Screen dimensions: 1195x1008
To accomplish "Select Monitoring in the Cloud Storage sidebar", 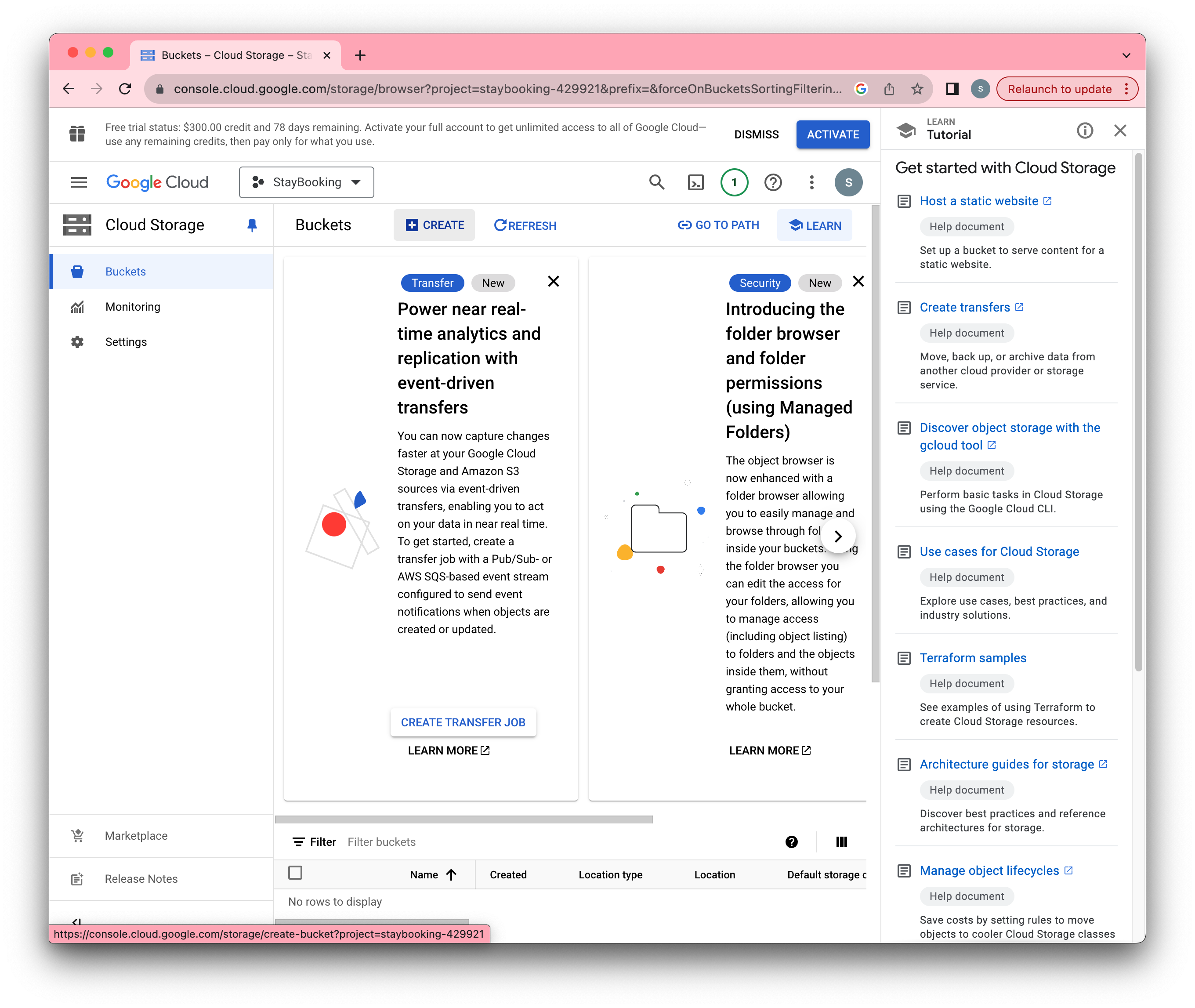I will tap(133, 306).
